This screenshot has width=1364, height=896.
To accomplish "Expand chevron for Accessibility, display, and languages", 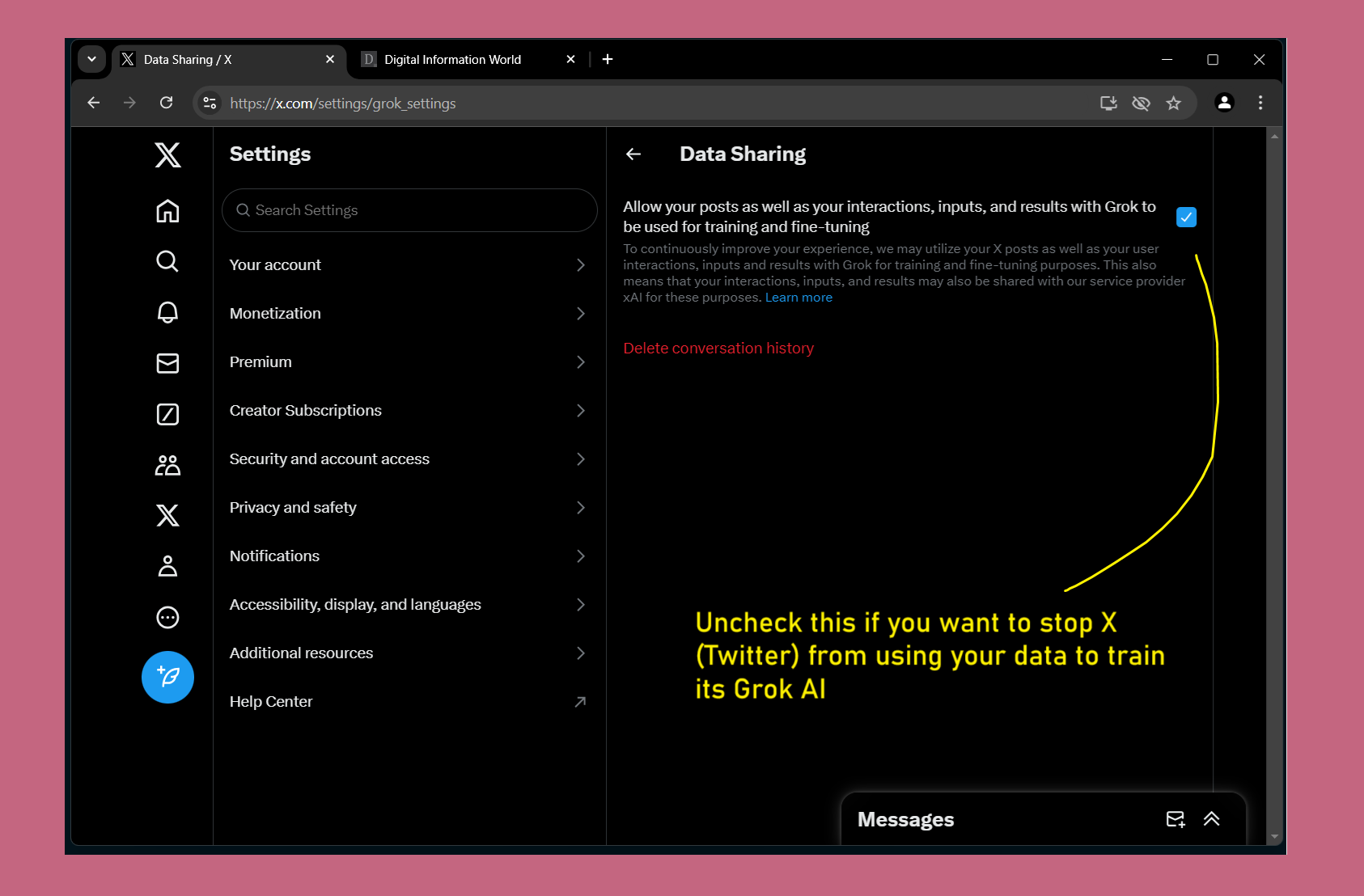I will click(x=580, y=605).
